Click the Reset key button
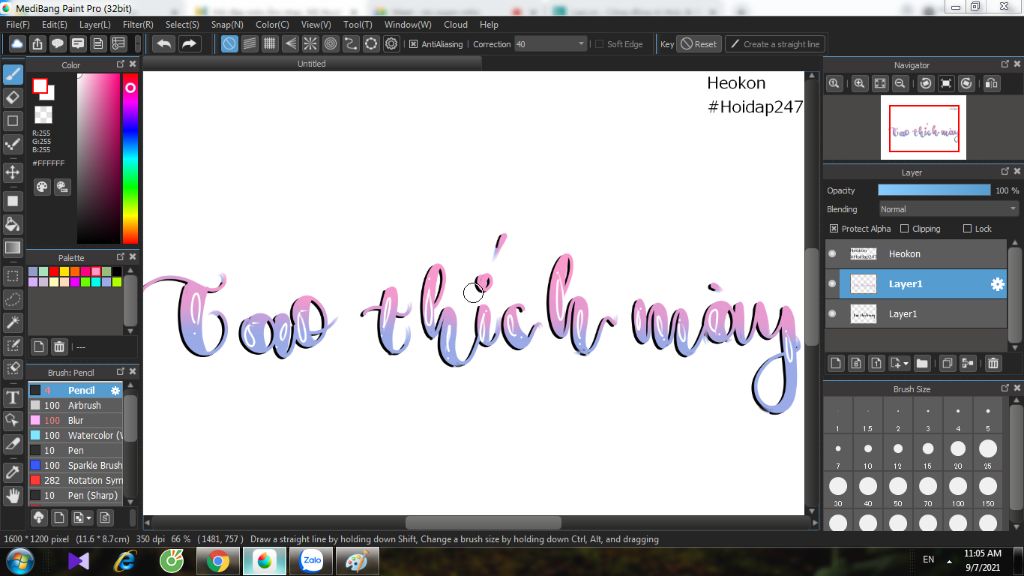The image size is (1024, 576). (698, 44)
